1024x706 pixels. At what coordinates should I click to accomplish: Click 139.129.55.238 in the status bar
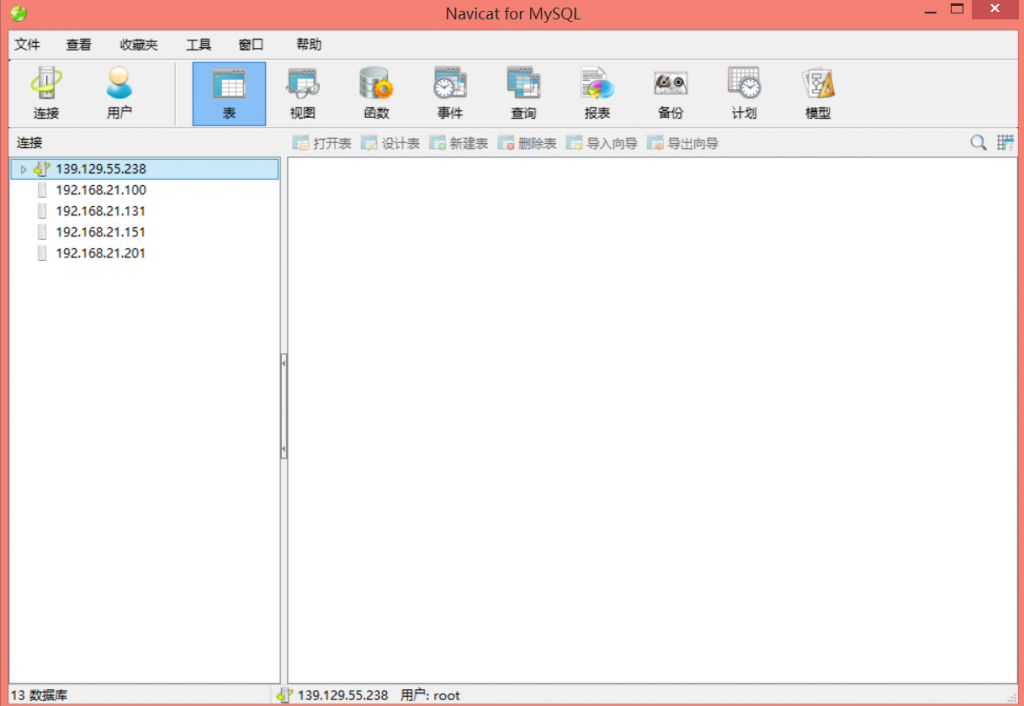342,696
